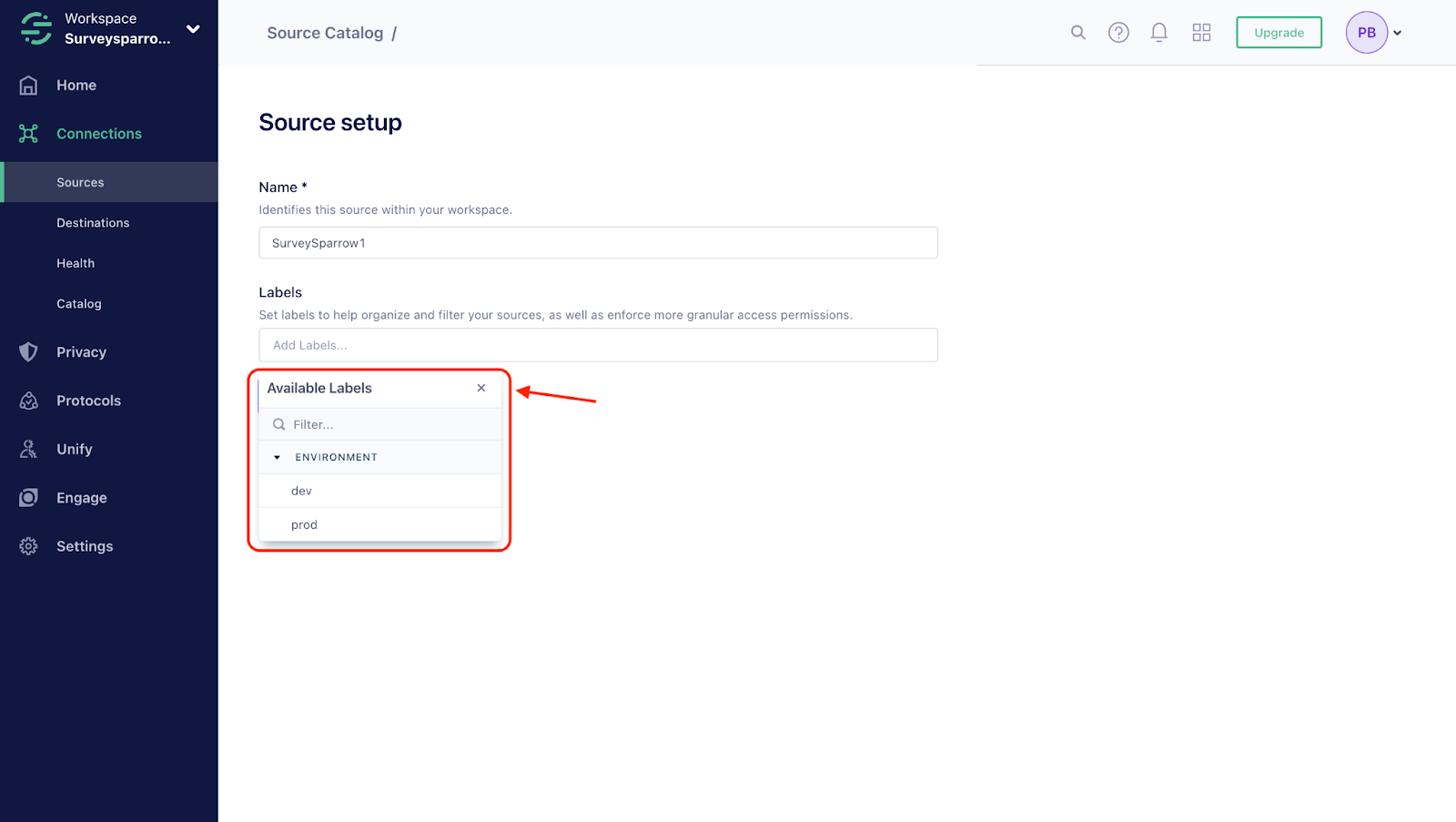The height and width of the screenshot is (822, 1456).
Task: Close the Available Labels popup
Action: (481, 388)
